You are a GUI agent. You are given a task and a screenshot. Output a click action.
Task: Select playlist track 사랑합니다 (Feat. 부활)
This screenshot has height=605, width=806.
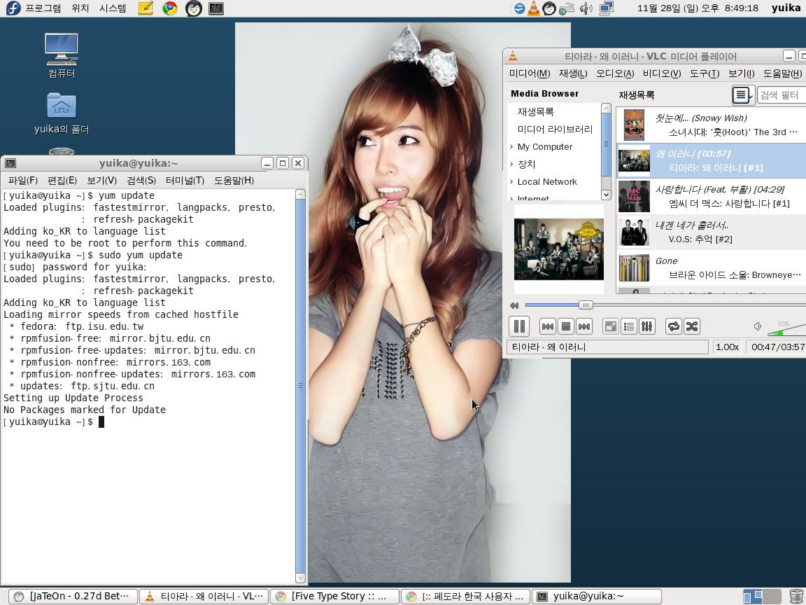711,196
